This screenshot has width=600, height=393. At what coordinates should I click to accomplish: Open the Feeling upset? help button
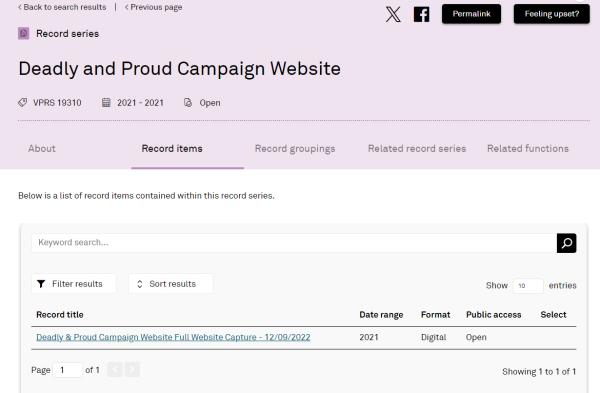tap(551, 14)
